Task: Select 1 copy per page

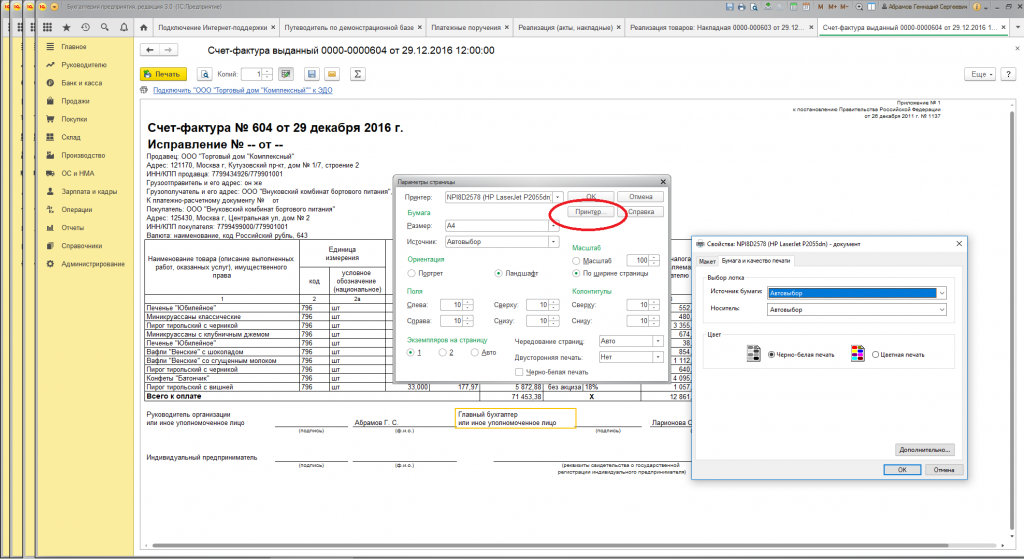Action: click(410, 352)
